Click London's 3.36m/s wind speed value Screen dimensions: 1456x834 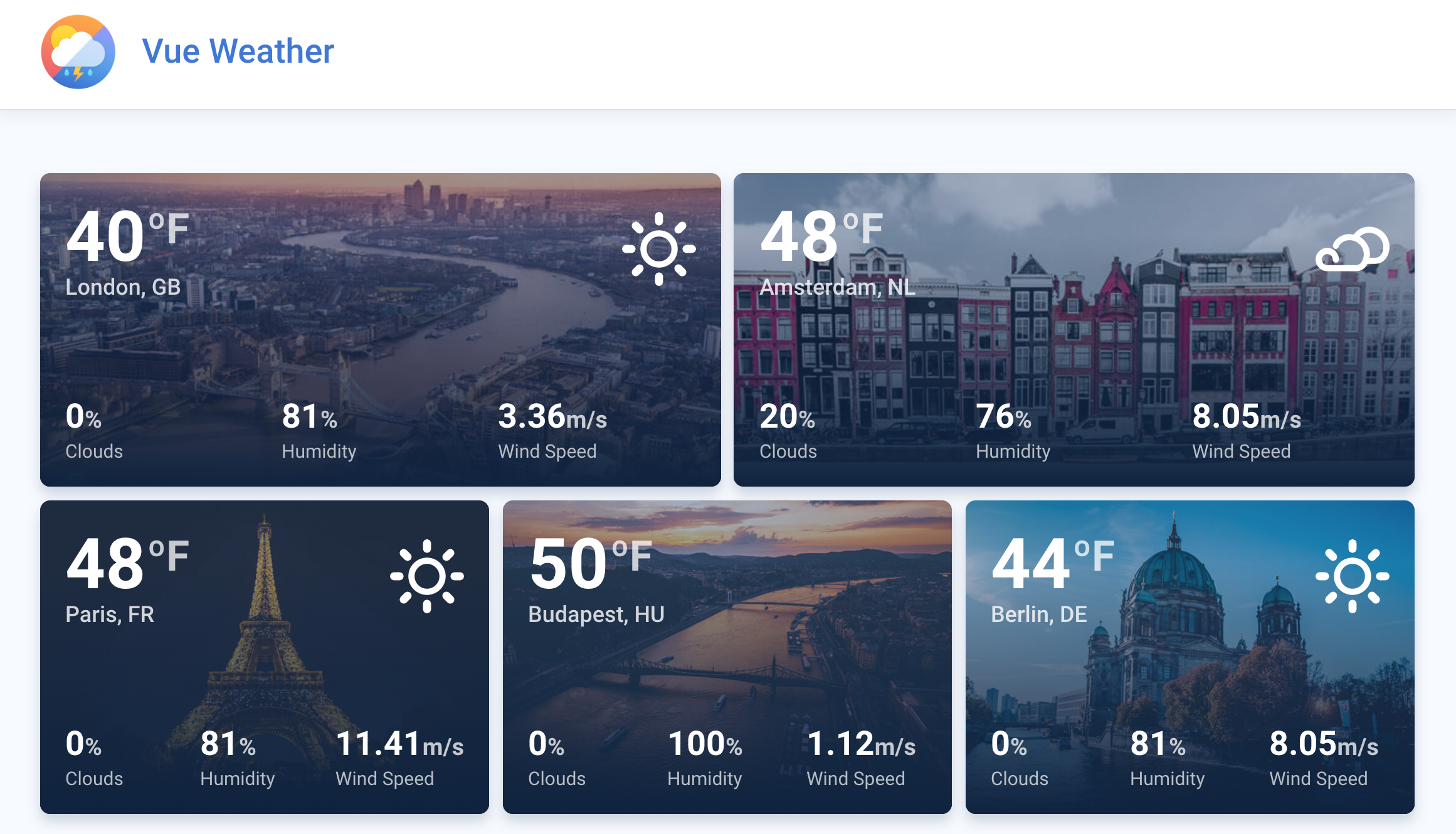(x=552, y=416)
